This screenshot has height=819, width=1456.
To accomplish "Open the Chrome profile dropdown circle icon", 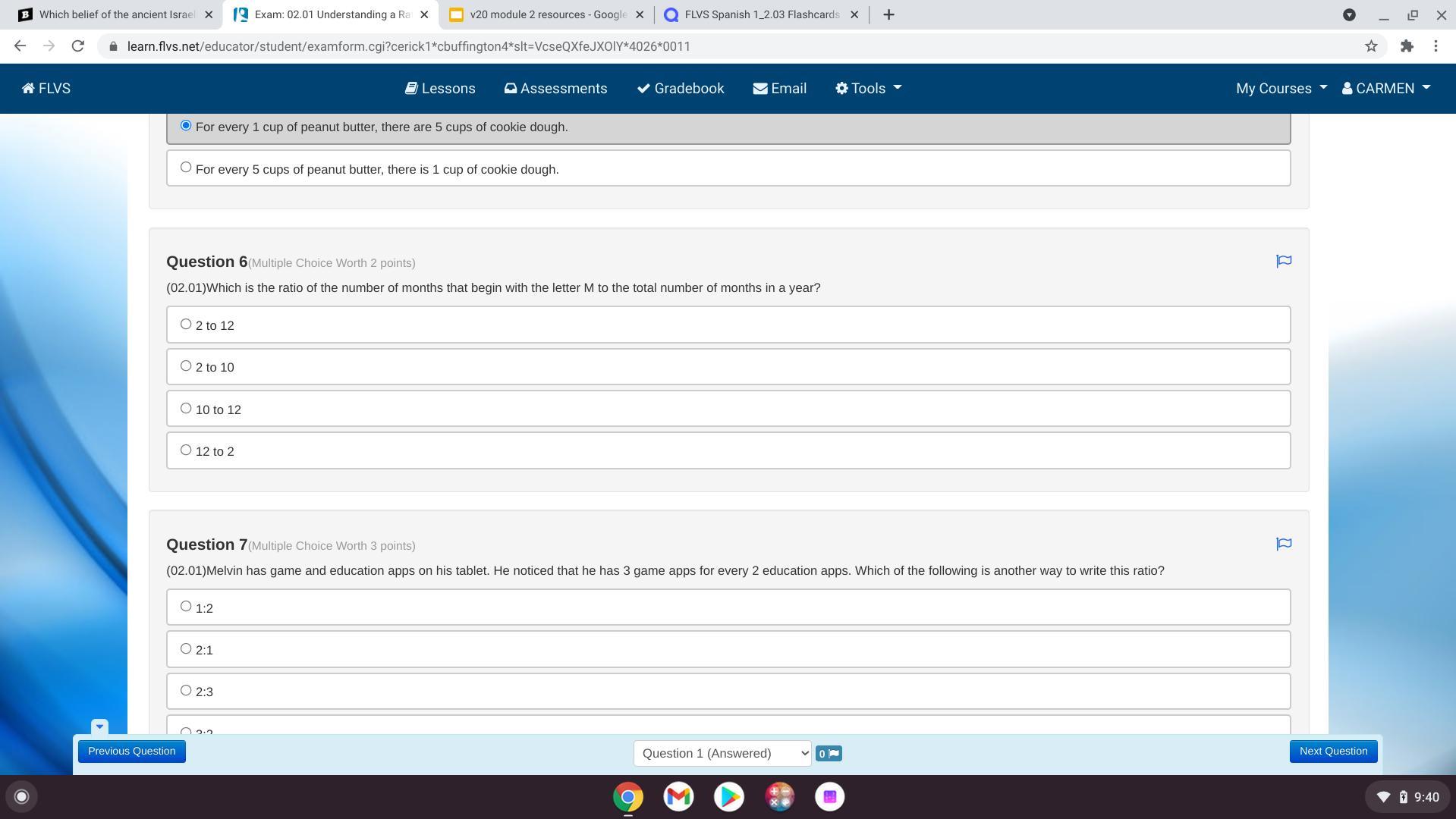I will coord(1349,14).
